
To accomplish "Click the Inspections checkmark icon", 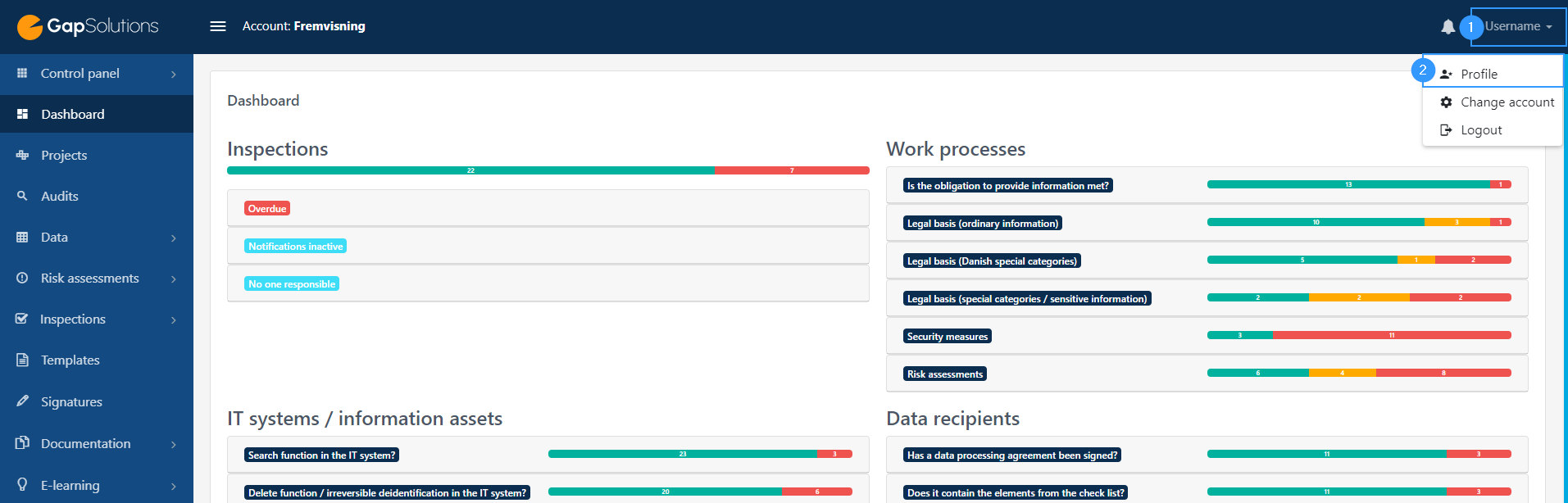I will pyautogui.click(x=22, y=319).
